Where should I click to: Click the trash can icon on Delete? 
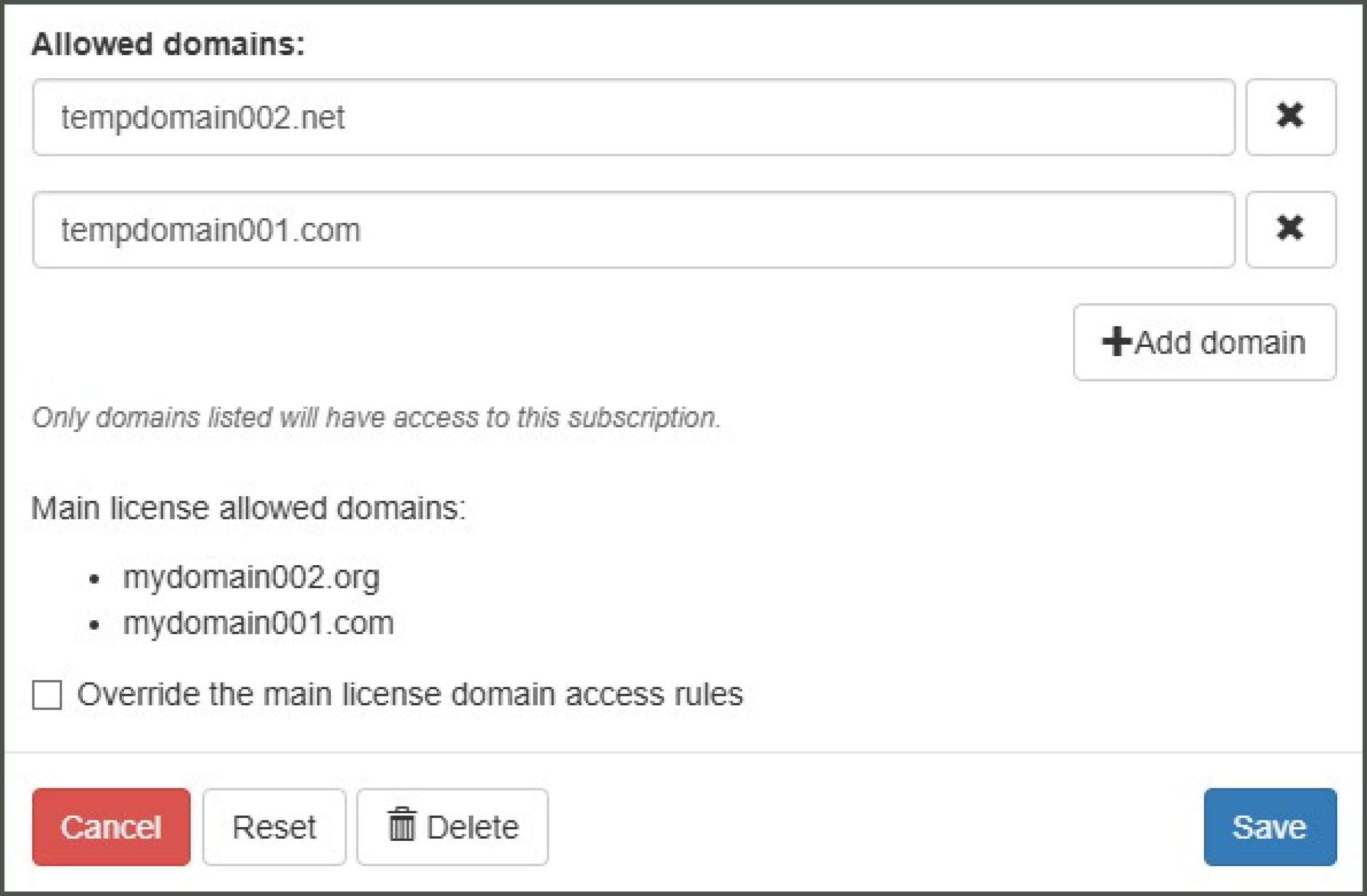coord(401,824)
